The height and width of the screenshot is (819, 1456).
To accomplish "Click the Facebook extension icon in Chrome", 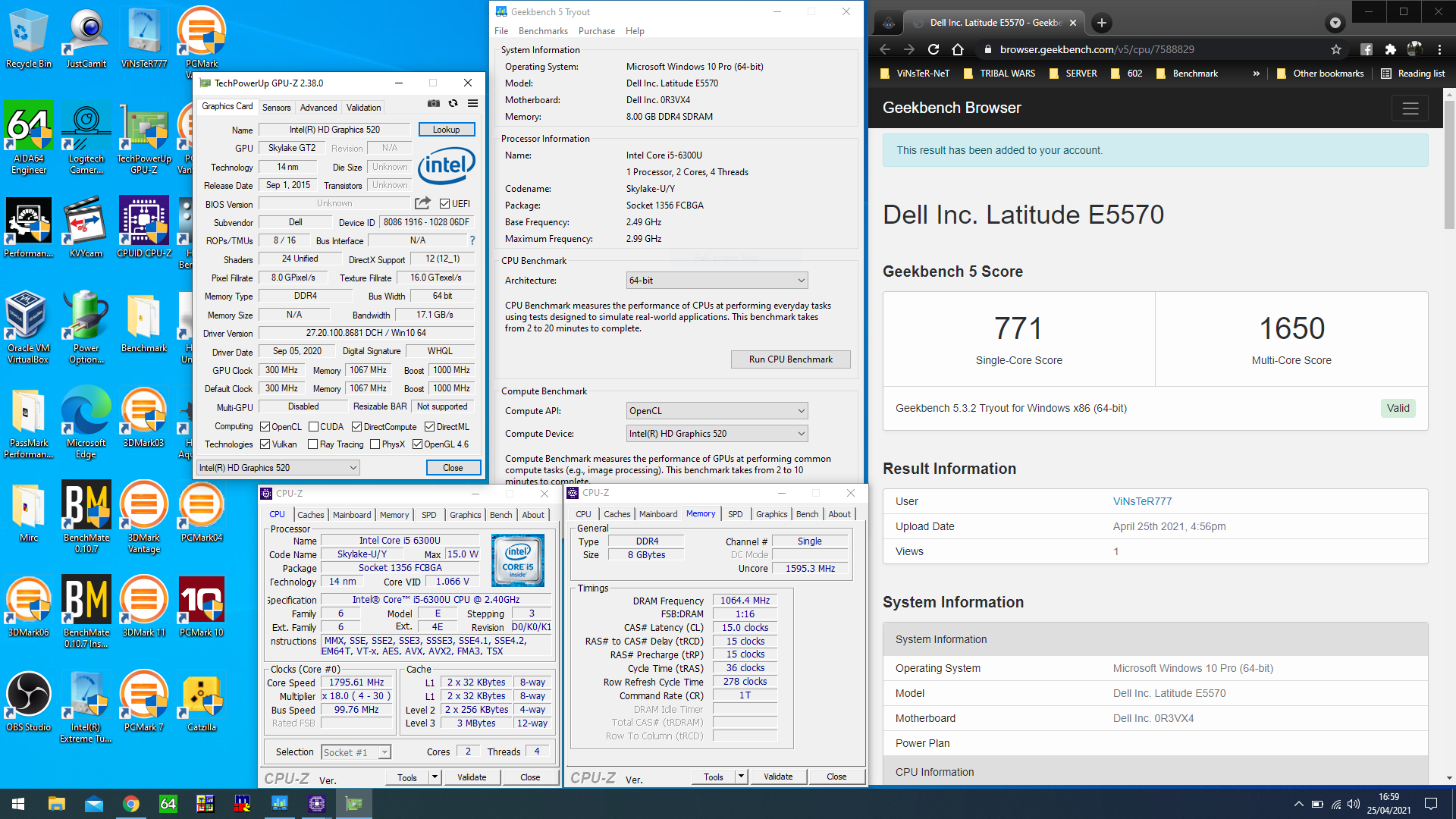I will click(1366, 49).
